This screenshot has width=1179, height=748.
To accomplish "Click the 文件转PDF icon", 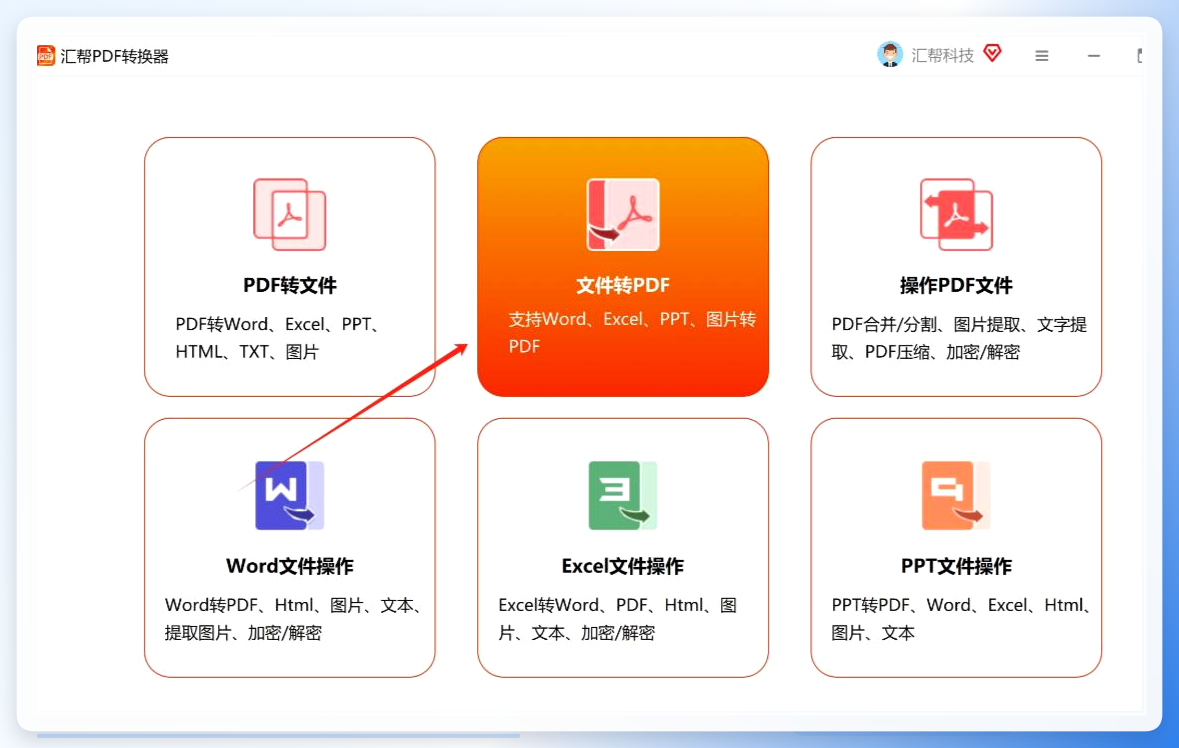I will tap(623, 214).
